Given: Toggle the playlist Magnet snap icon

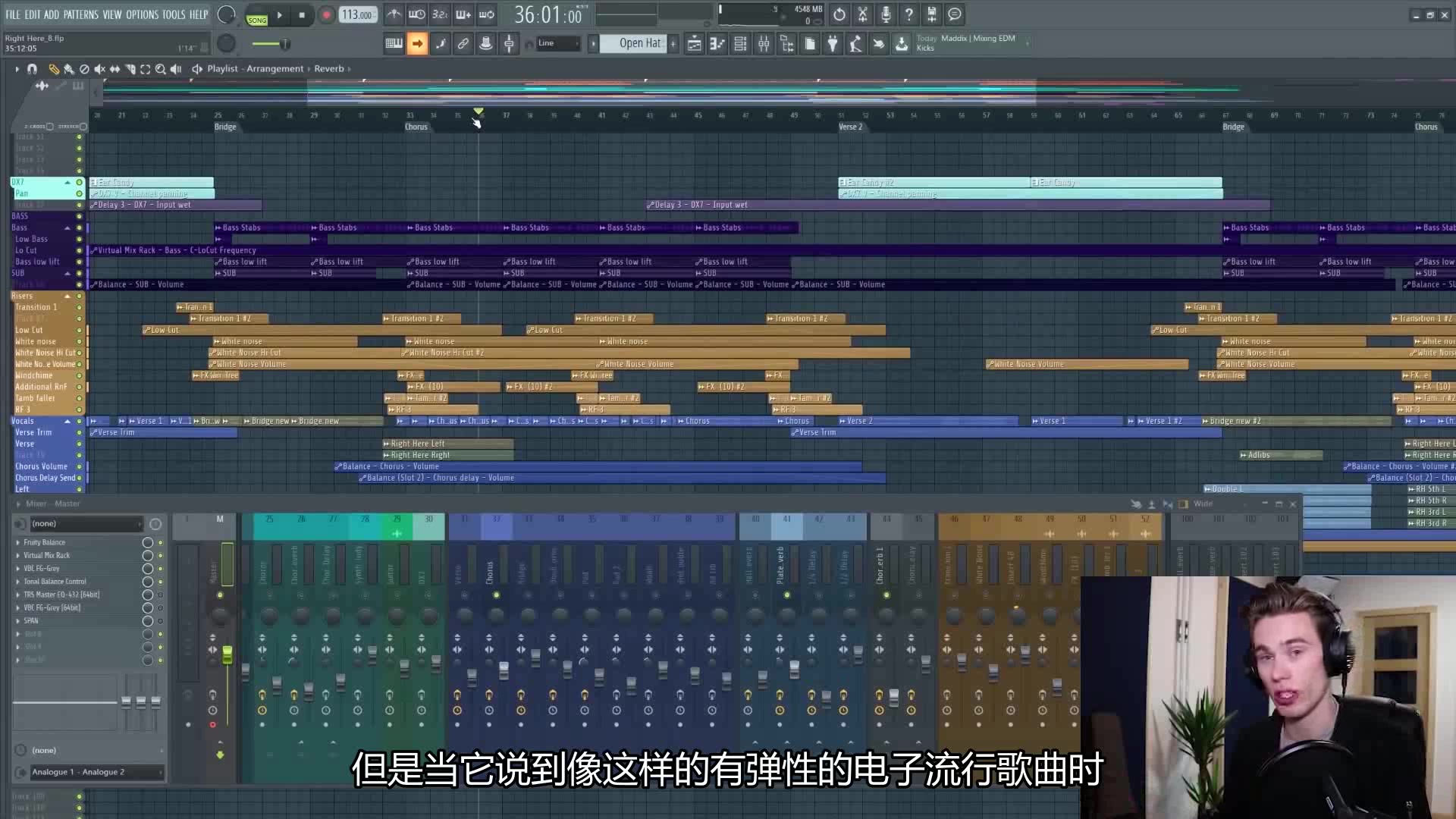Looking at the screenshot, I should tap(33, 68).
